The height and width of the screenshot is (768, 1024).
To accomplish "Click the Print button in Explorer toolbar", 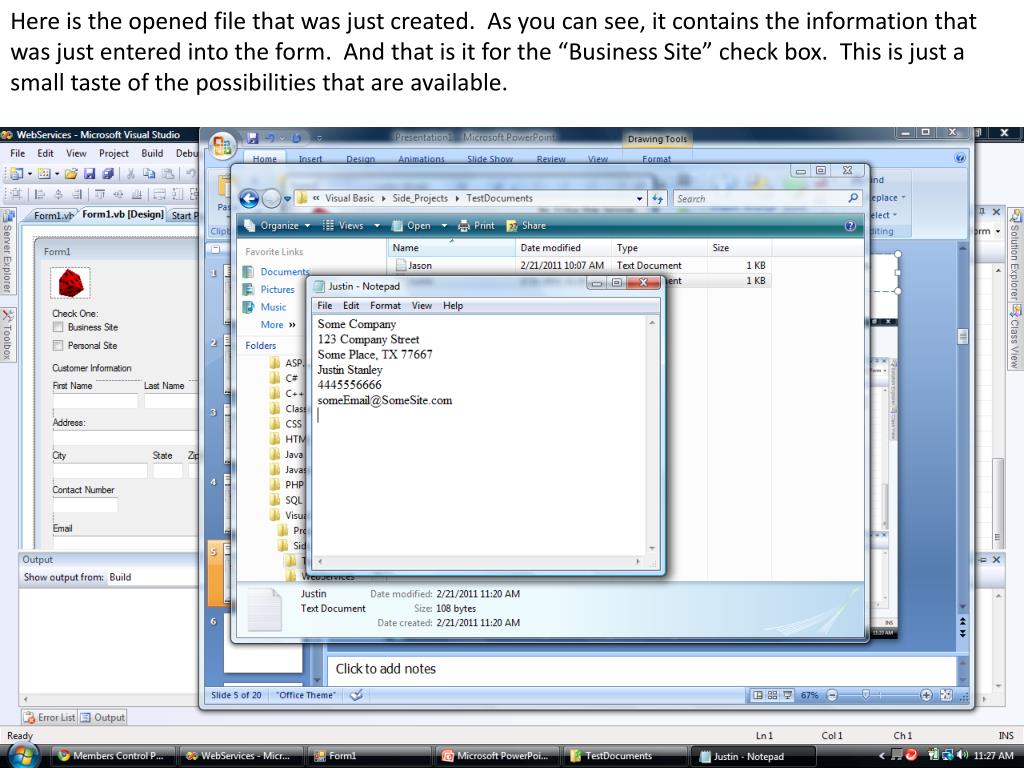I will point(476,226).
